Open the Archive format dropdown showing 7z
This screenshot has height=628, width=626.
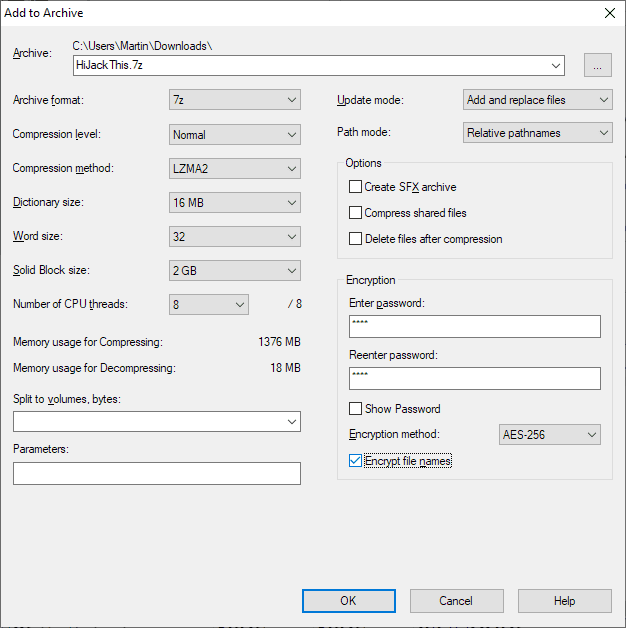point(235,100)
